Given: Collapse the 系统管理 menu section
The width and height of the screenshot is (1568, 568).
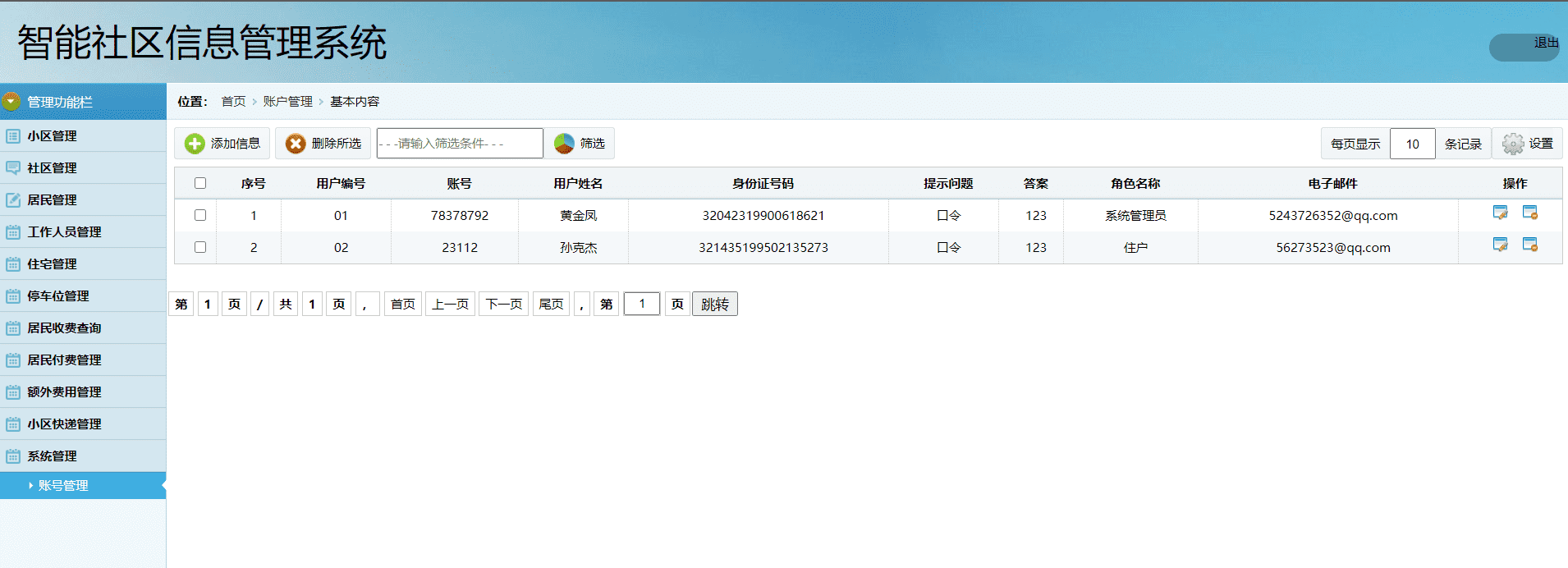Looking at the screenshot, I should 83,456.
